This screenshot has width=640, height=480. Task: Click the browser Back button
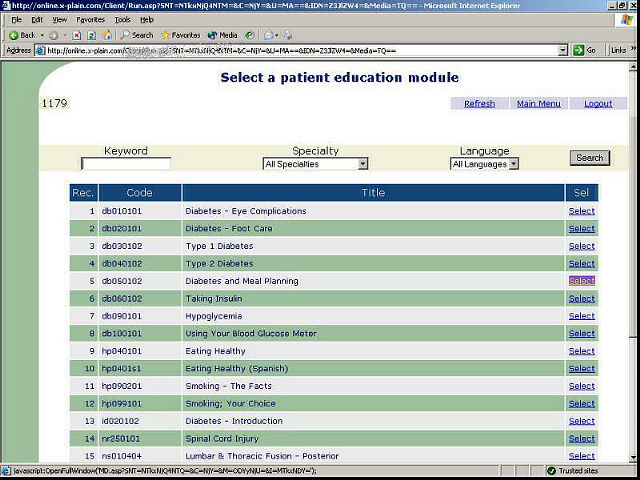click(22, 35)
